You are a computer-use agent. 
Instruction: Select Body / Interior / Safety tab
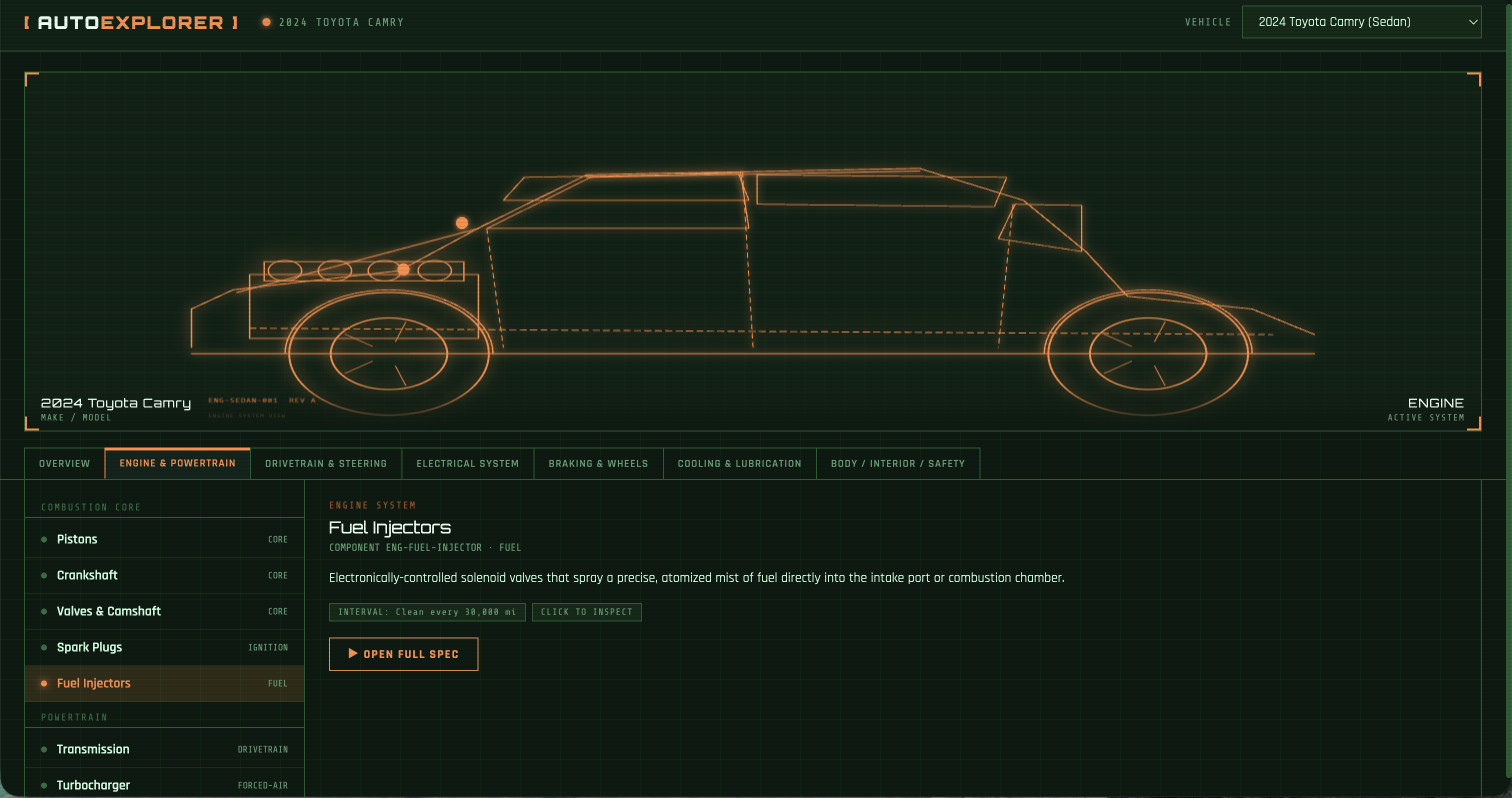pyautogui.click(x=897, y=463)
